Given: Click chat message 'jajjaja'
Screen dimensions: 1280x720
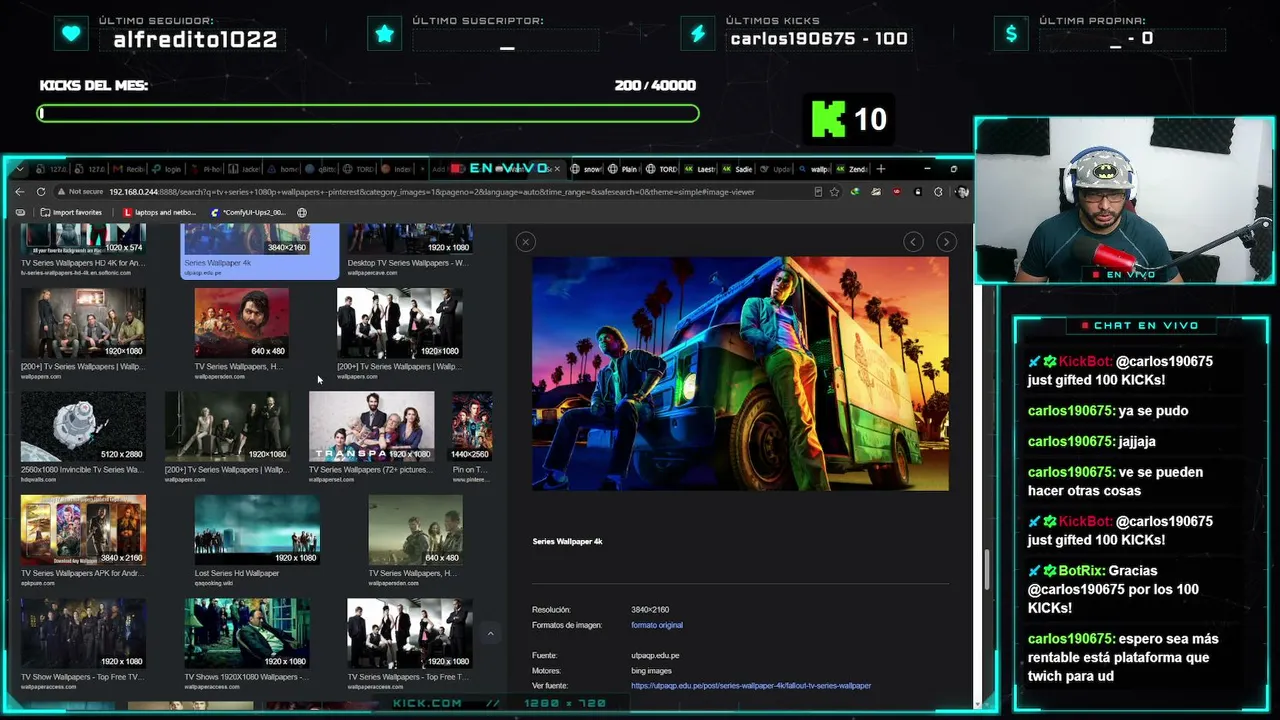Looking at the screenshot, I should tap(1137, 441).
